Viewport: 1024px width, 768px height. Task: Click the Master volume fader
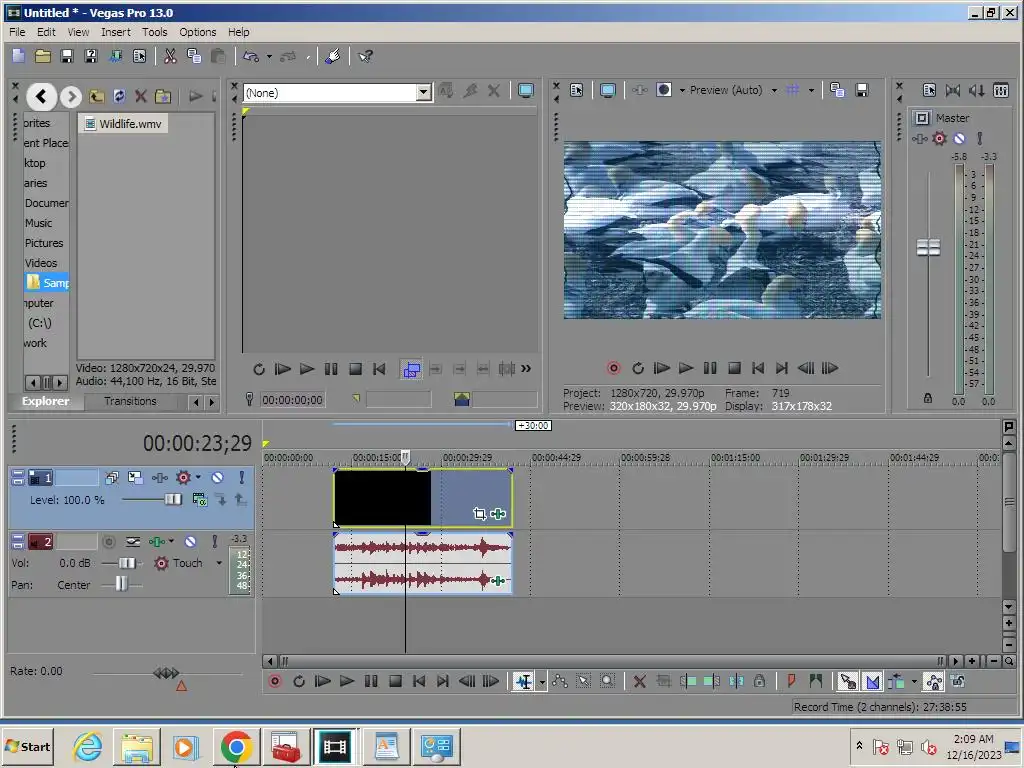pyautogui.click(x=928, y=248)
